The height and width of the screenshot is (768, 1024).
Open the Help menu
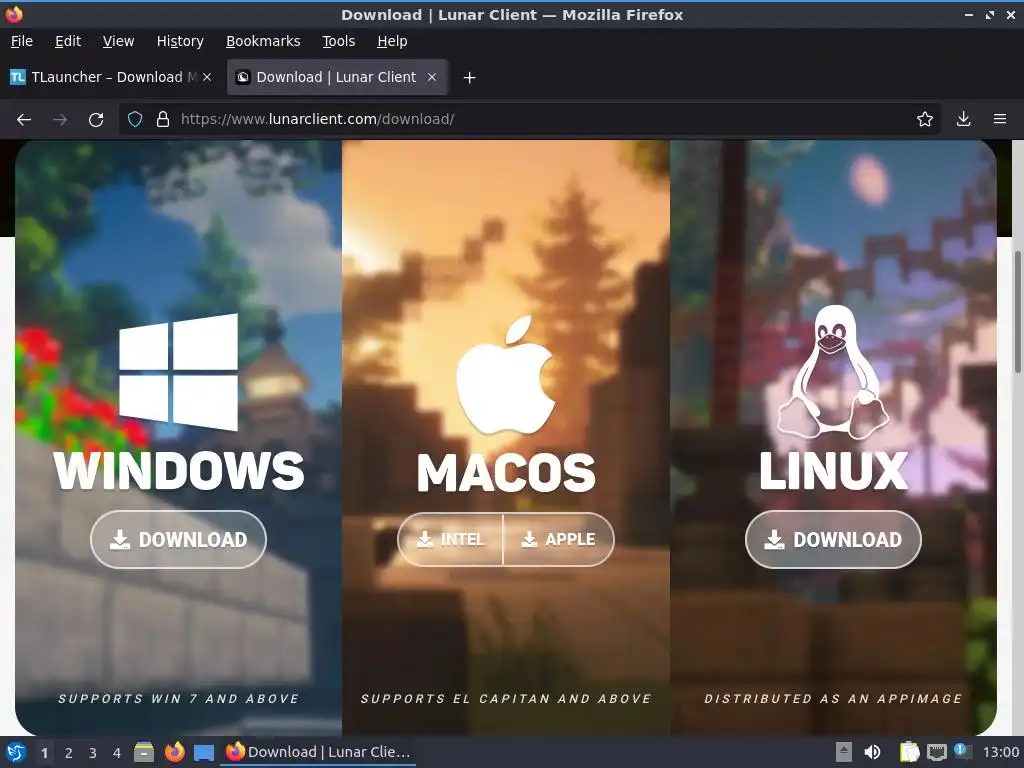tap(392, 41)
